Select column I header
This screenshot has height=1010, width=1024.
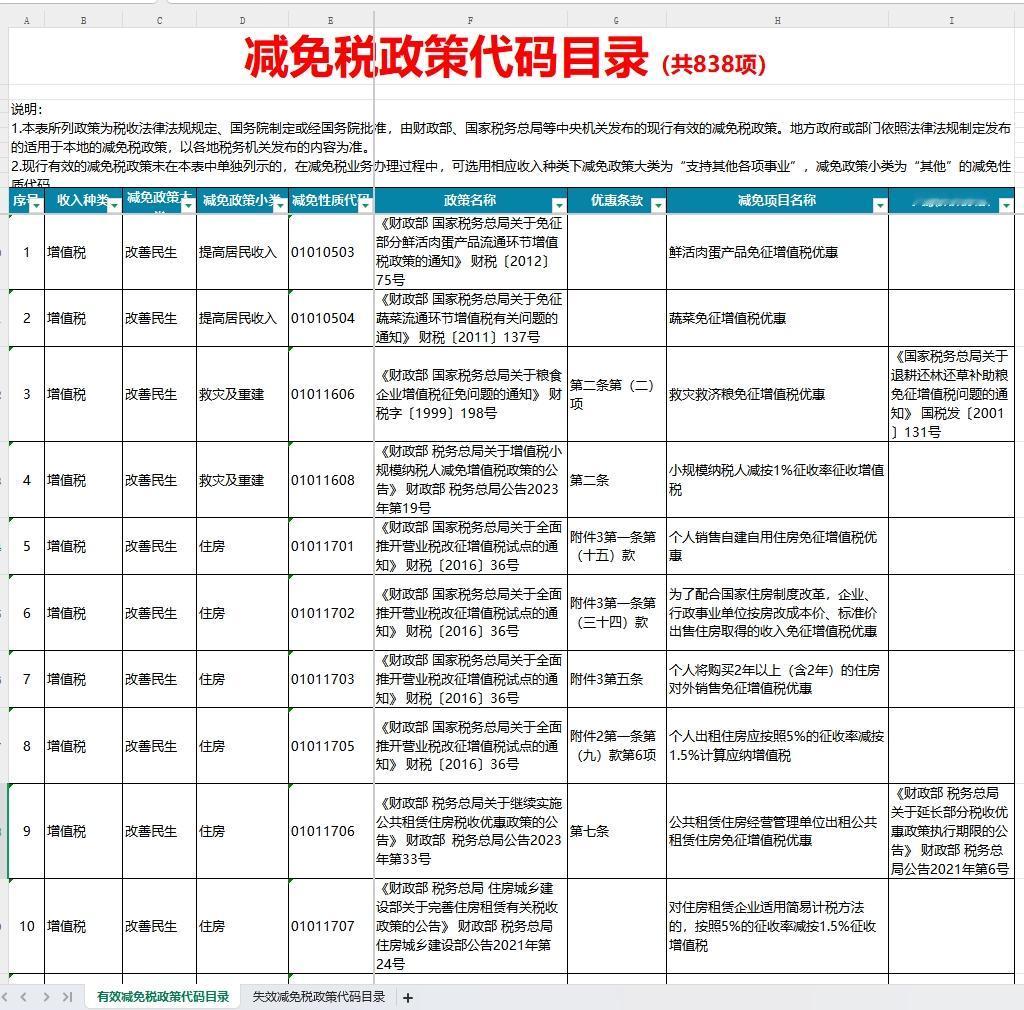click(x=952, y=20)
